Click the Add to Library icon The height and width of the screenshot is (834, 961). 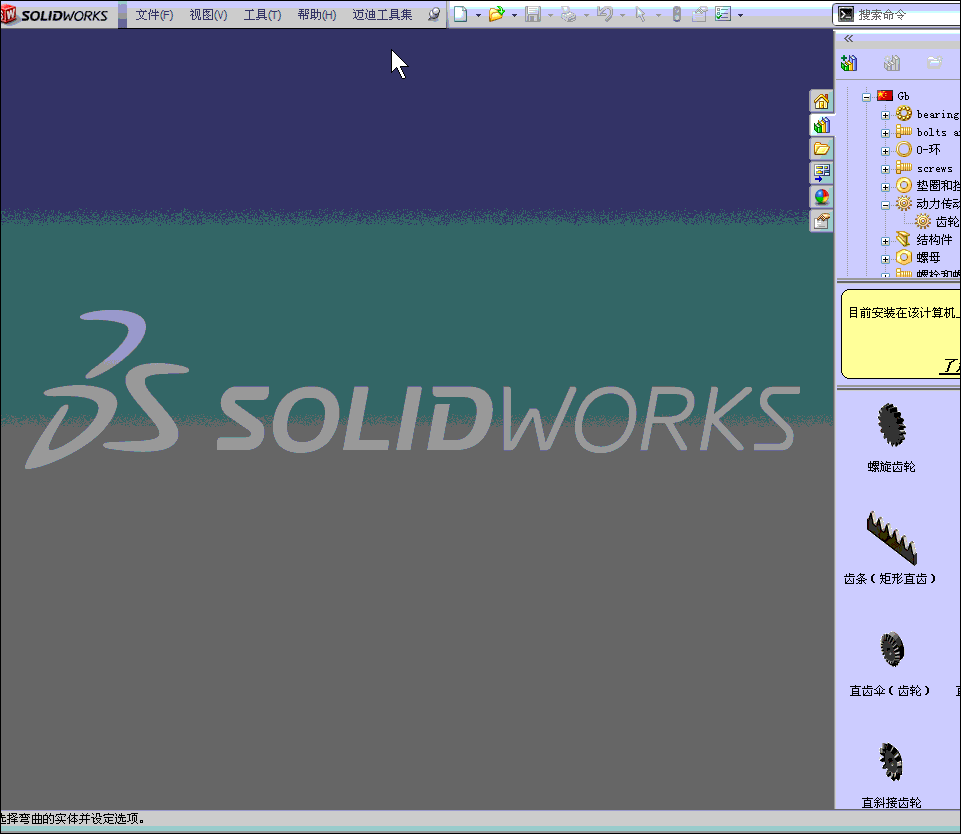[849, 63]
